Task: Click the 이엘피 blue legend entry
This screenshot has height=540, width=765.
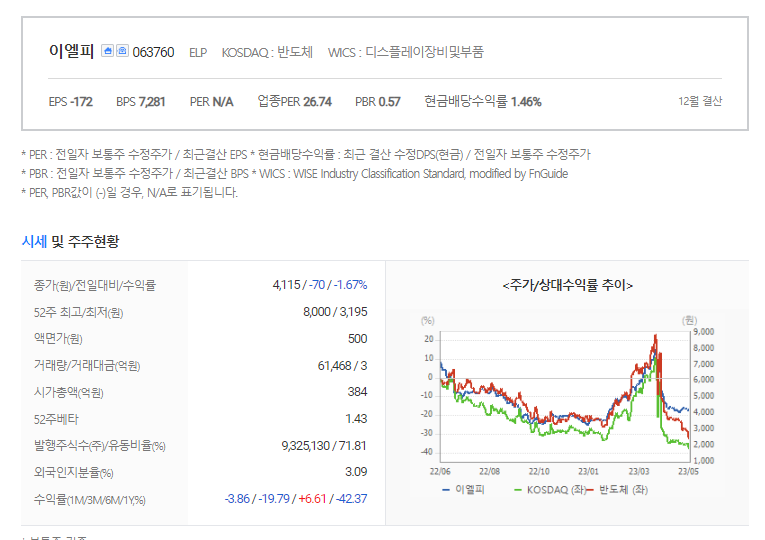Action: 463,489
